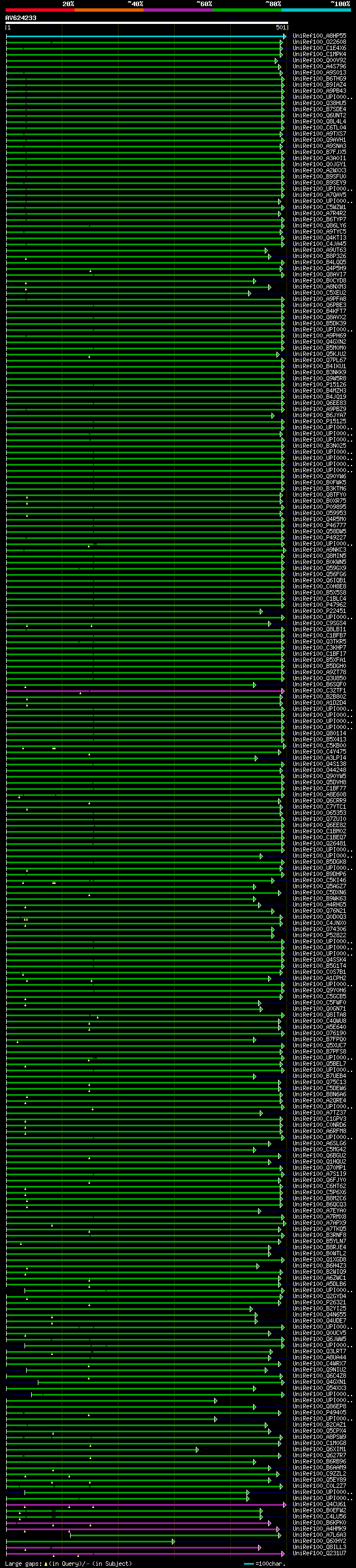Open hit UniRef100_C1E4X6

coord(319,48)
